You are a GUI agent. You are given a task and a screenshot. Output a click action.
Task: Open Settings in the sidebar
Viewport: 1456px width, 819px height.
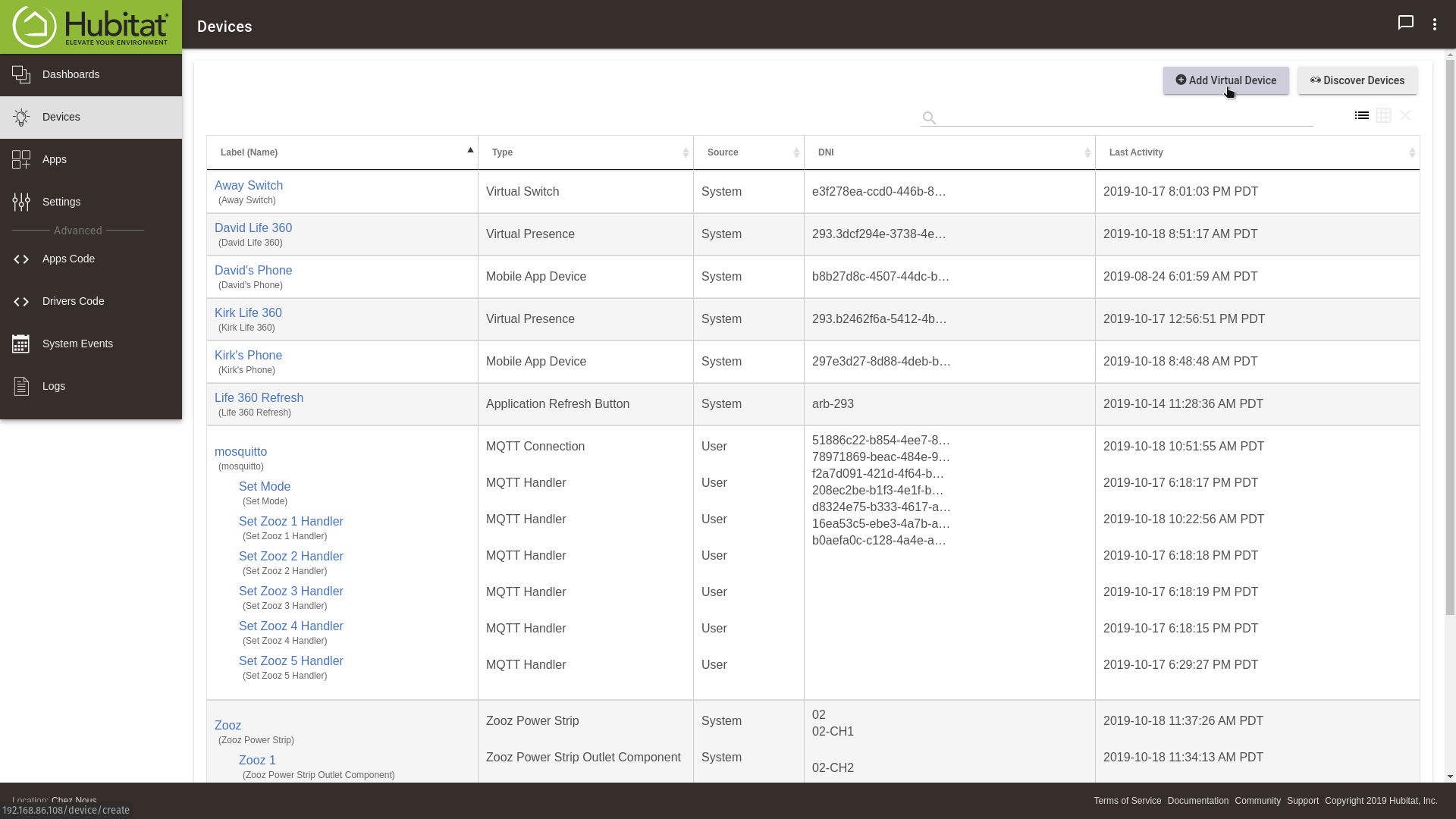61,202
